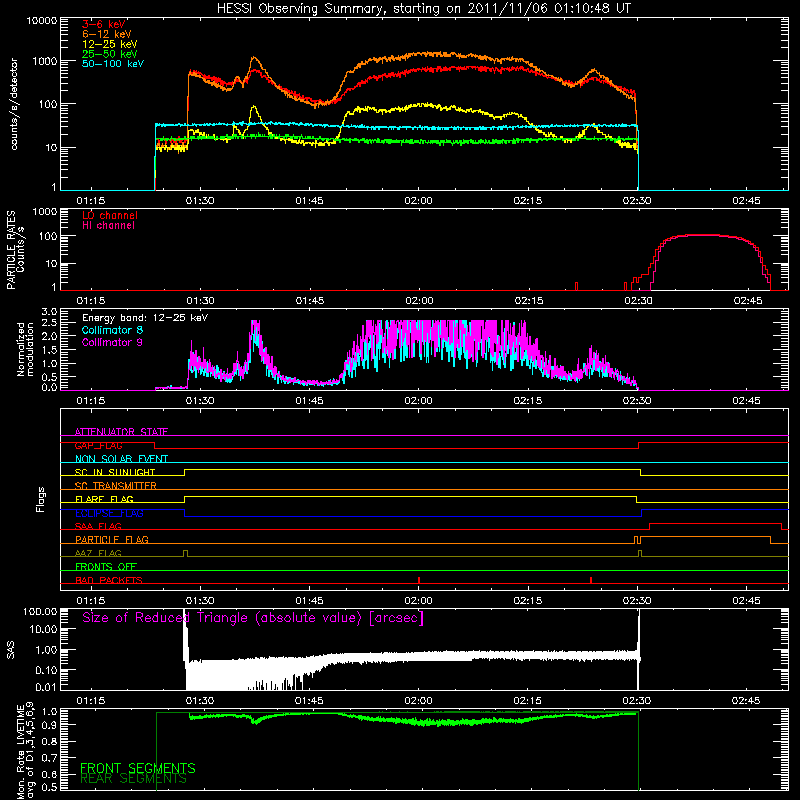The width and height of the screenshot is (800, 800).
Task: Select the FRONT SEGMENTS legend label
Action: tap(138, 768)
